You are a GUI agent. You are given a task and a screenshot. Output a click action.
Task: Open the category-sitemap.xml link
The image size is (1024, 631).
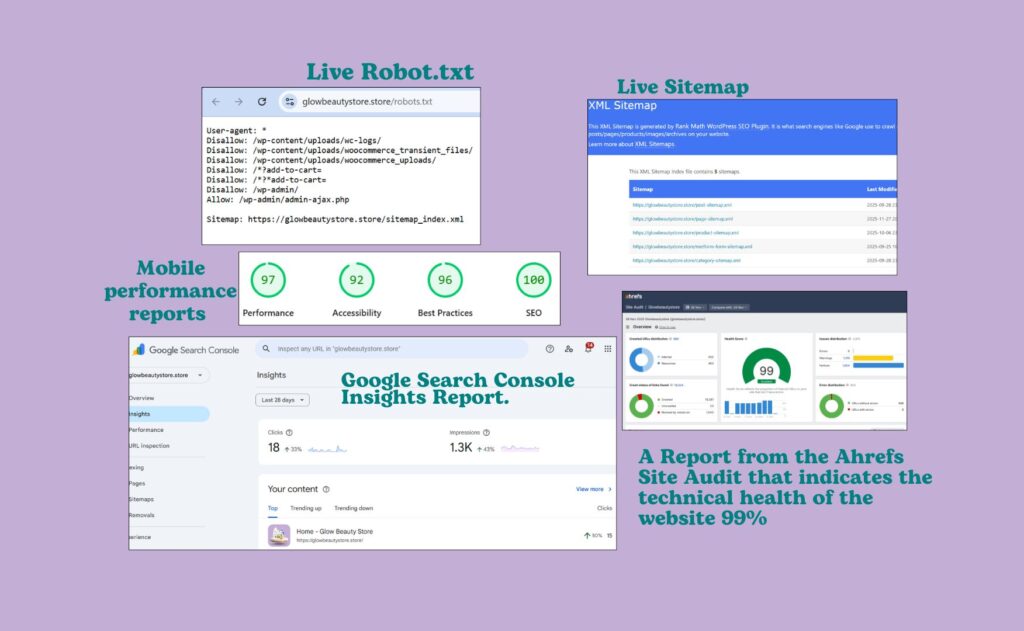pyautogui.click(x=686, y=260)
